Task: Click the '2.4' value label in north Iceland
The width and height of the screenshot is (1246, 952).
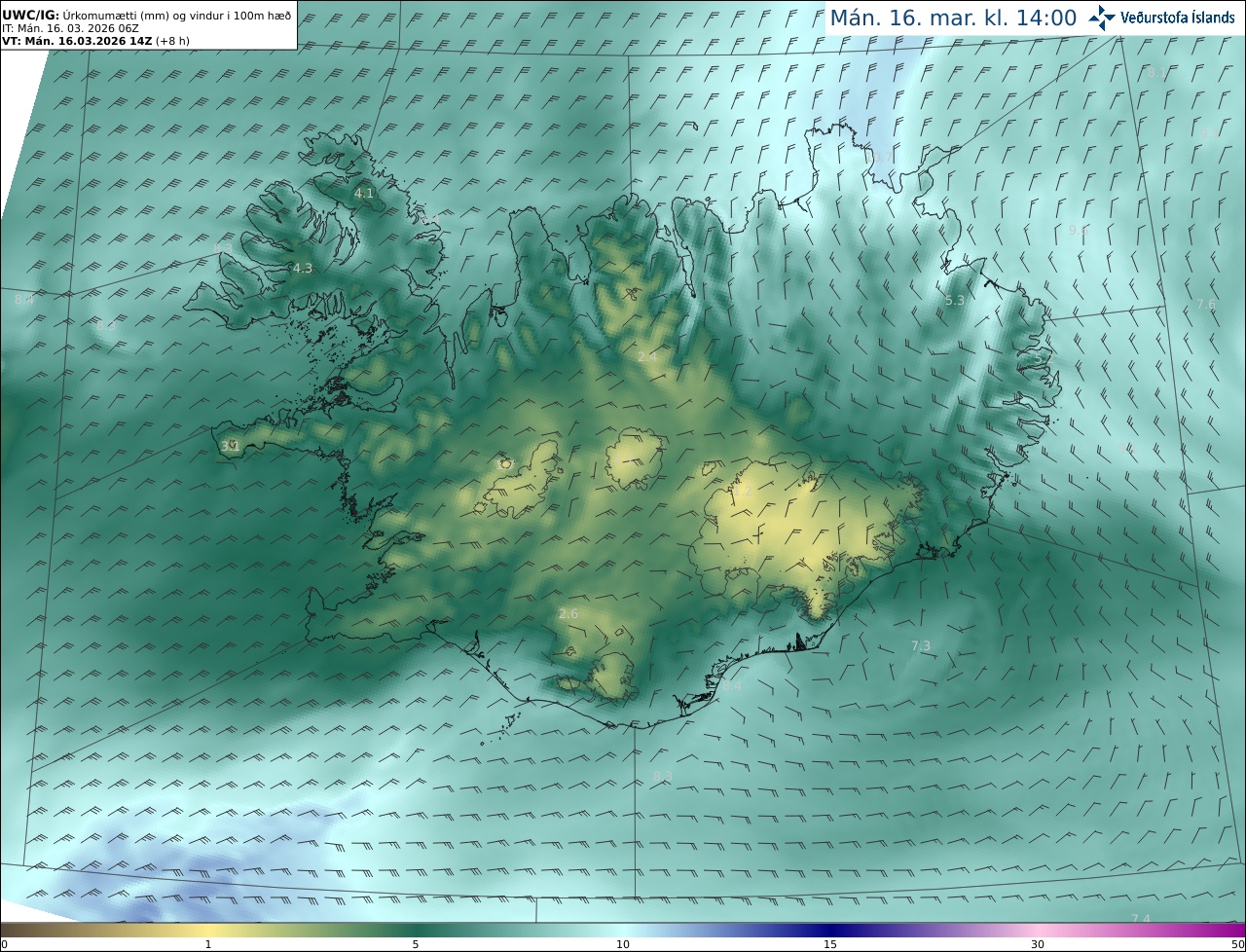Action: (x=647, y=357)
